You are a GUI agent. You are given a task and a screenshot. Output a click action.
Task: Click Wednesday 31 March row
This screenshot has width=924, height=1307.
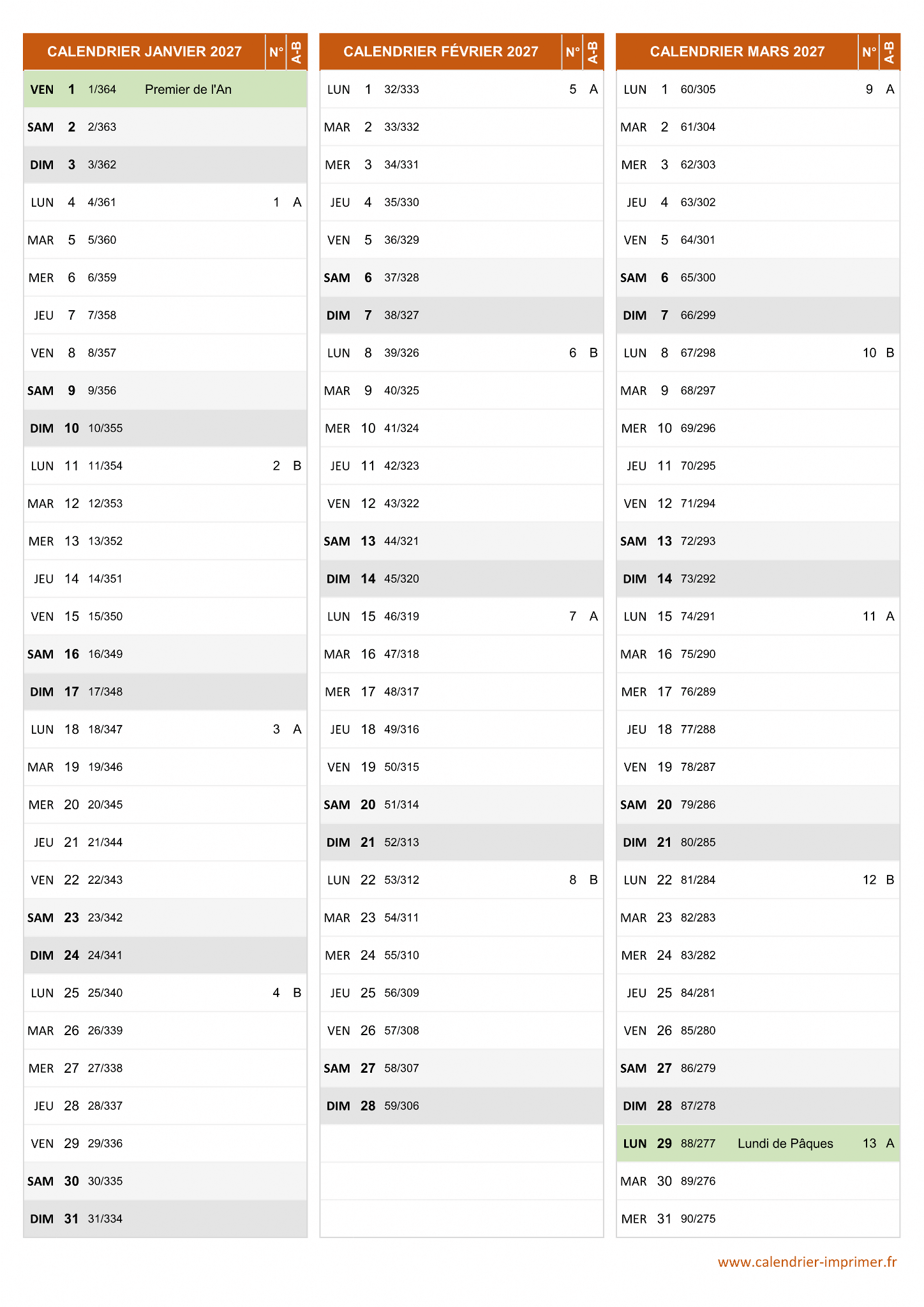(757, 1218)
